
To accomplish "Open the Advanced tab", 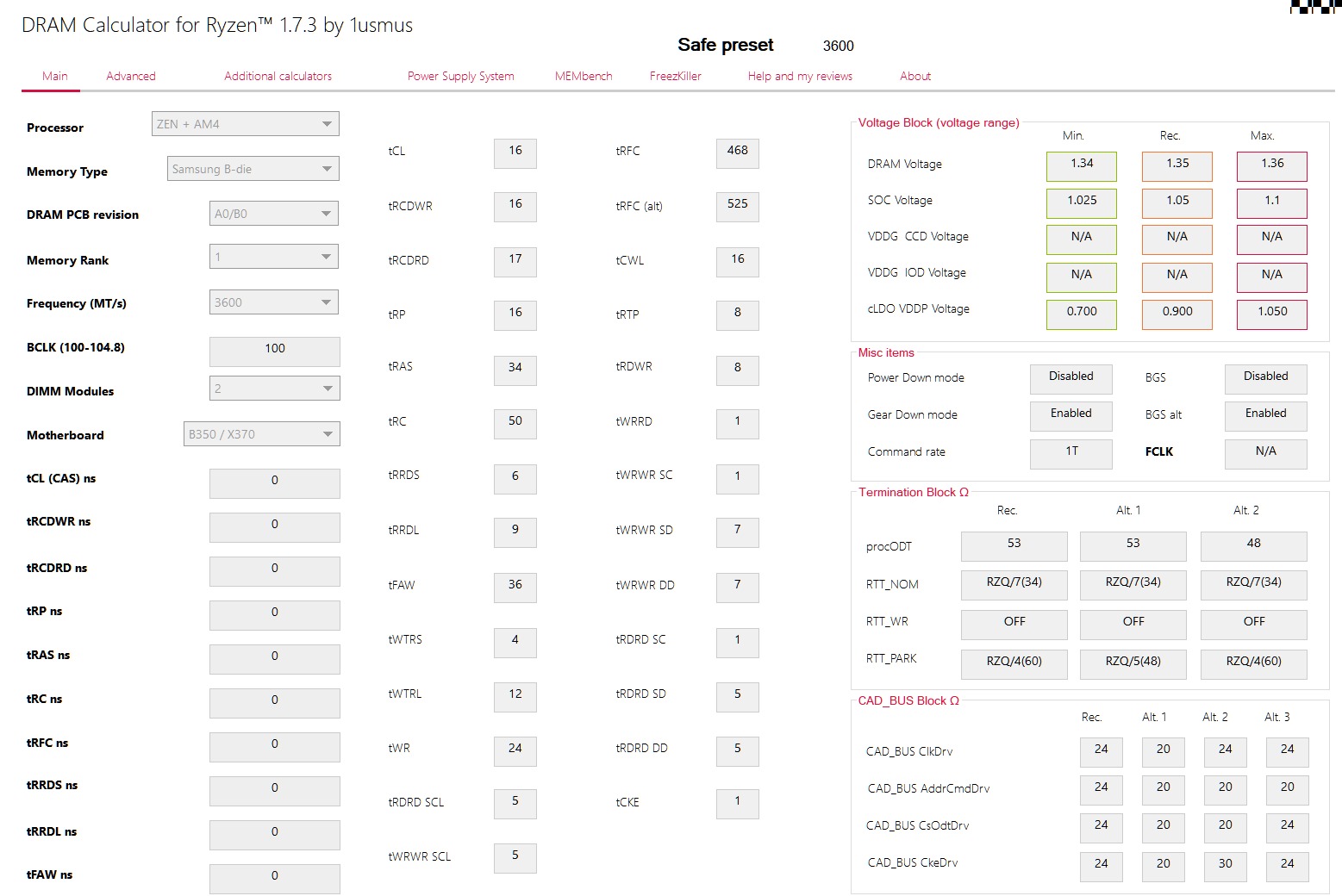I will pyautogui.click(x=131, y=76).
